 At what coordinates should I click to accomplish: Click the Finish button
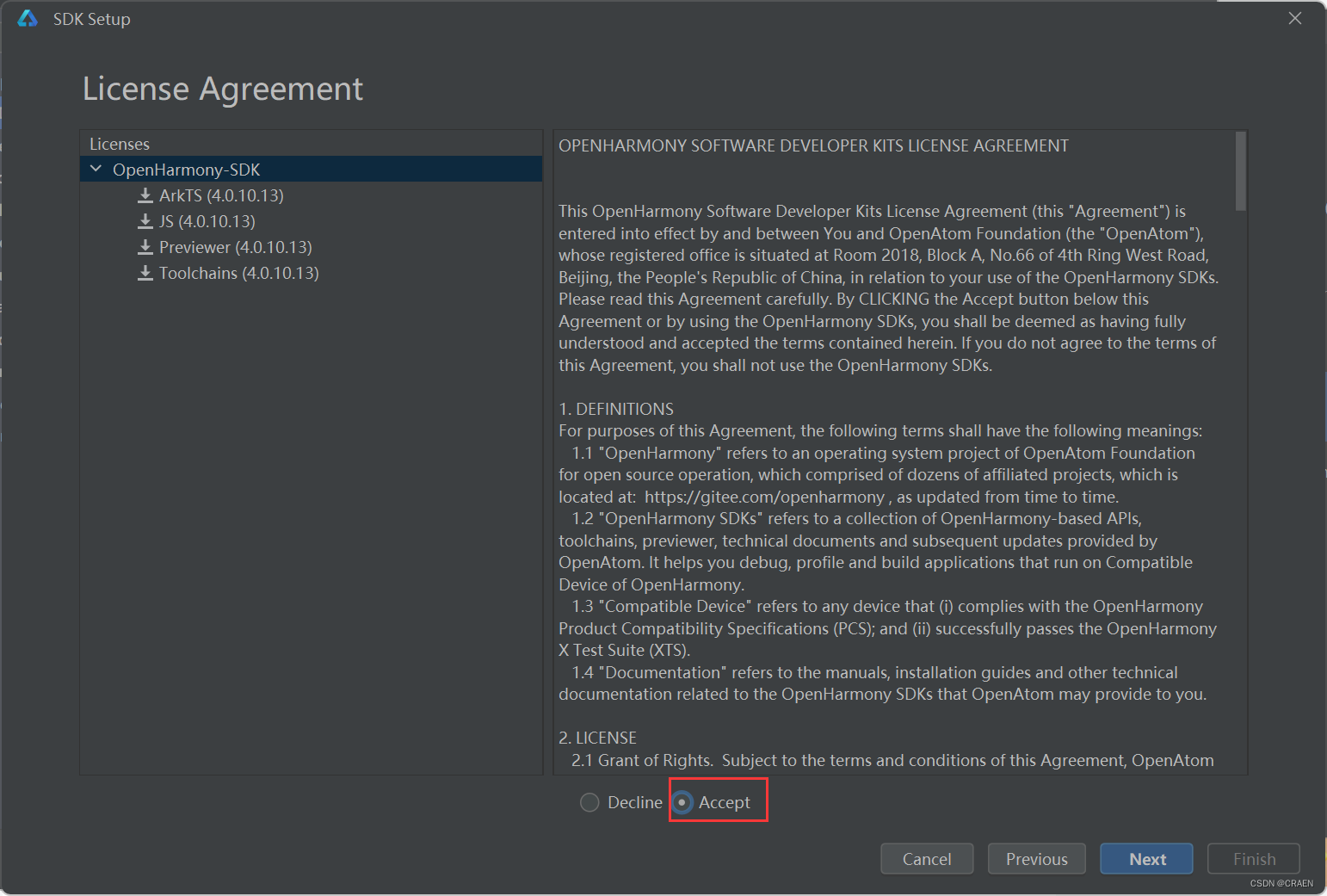tap(1254, 859)
